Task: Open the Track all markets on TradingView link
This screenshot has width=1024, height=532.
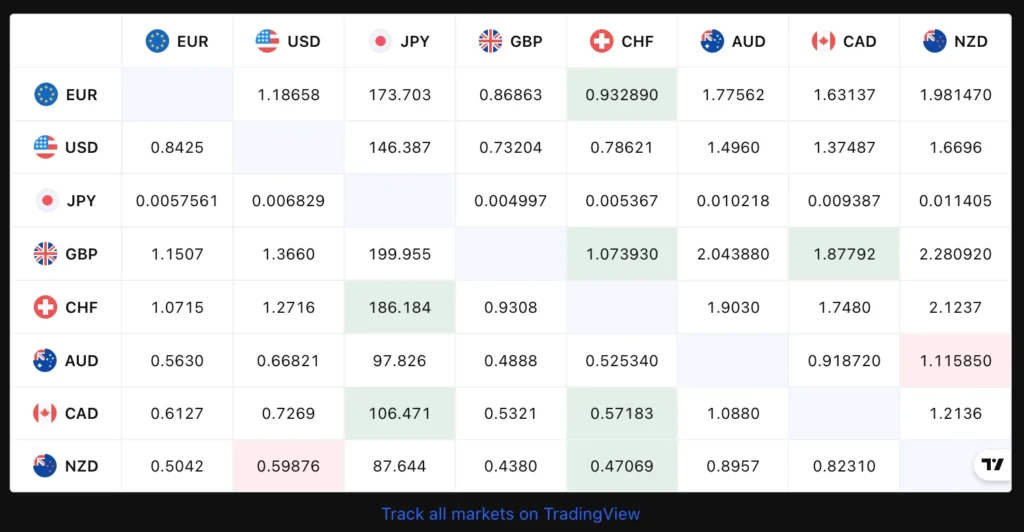Action: 511,514
